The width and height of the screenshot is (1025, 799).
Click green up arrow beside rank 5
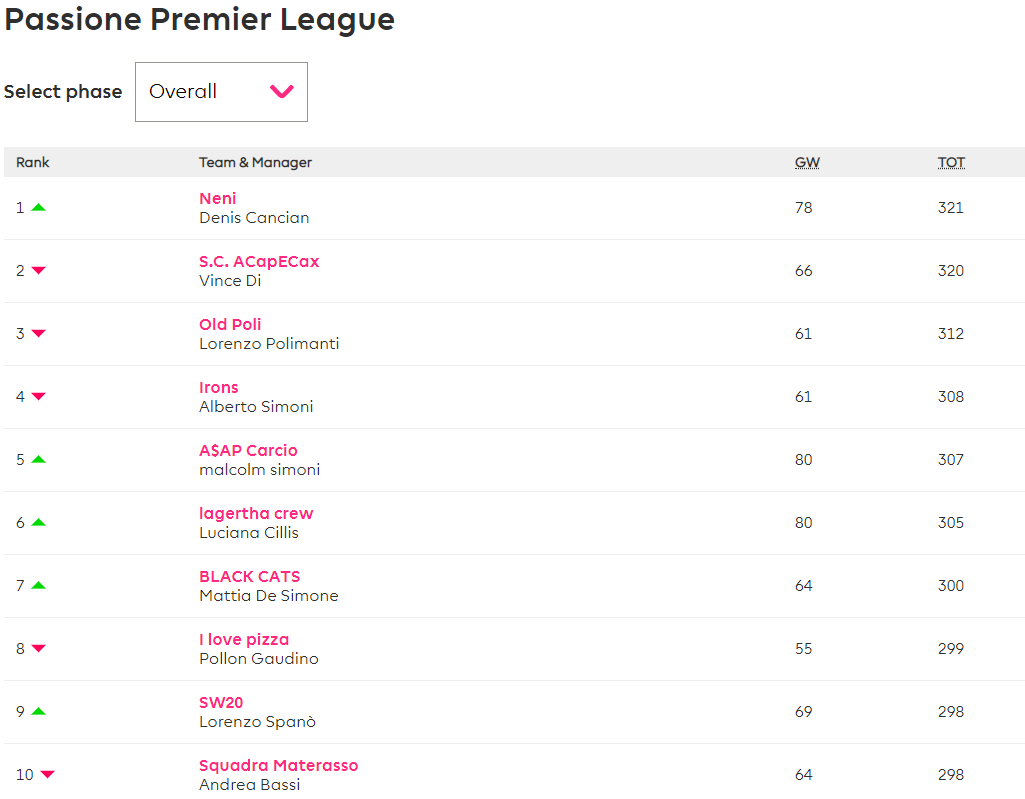pos(39,459)
